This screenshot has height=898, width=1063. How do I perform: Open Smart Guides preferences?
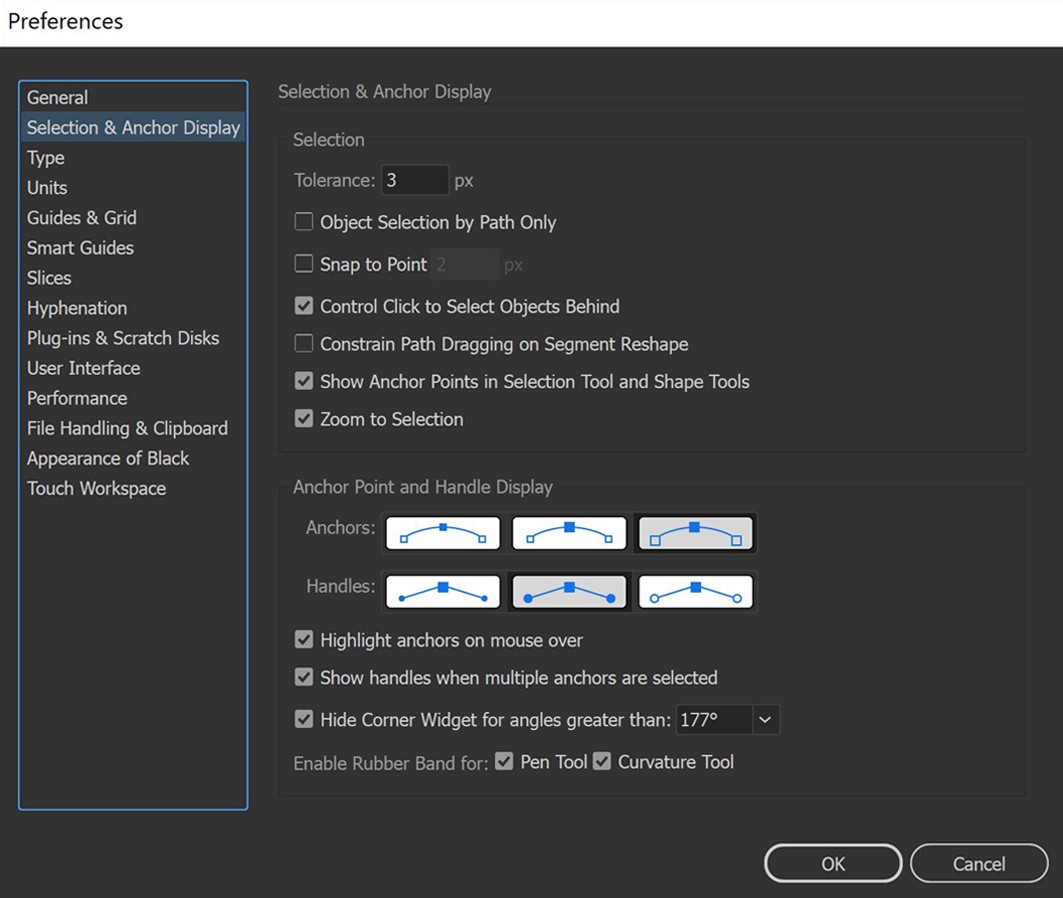[x=133, y=248]
